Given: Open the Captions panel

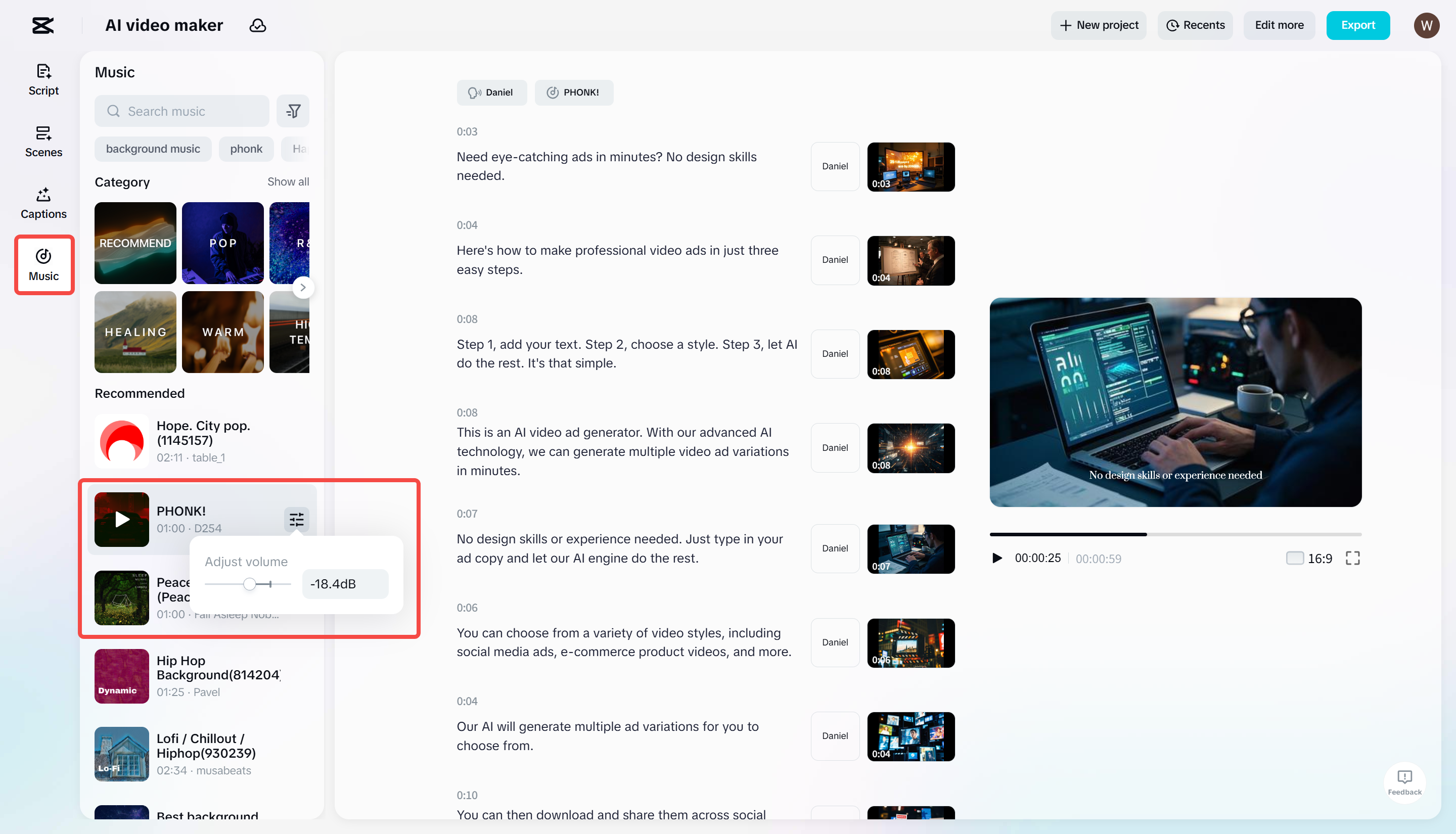Looking at the screenshot, I should click(x=43, y=203).
